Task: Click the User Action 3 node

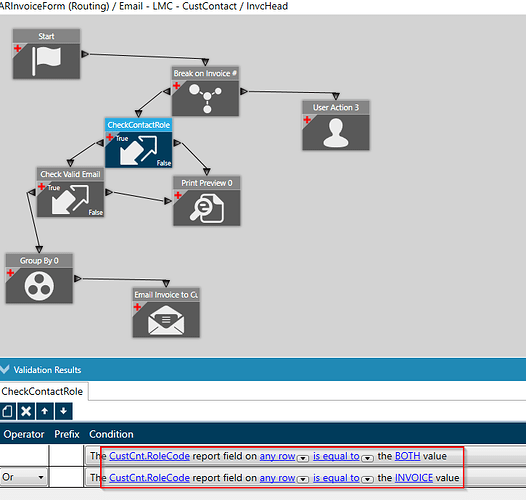Action: pyautogui.click(x=336, y=125)
